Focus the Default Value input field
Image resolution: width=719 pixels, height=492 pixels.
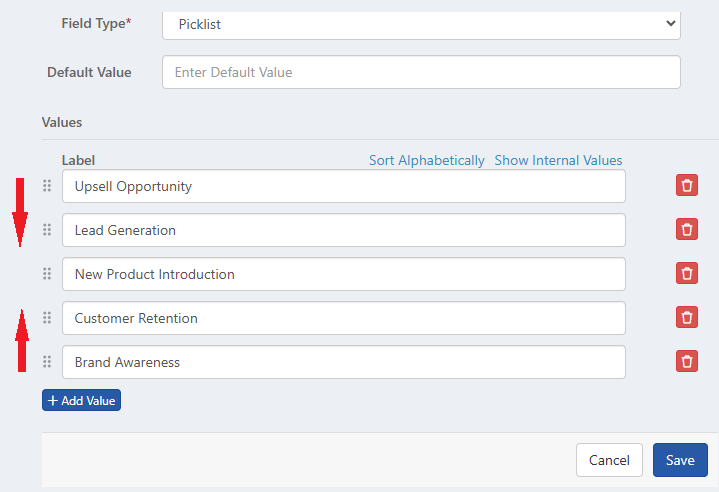421,72
